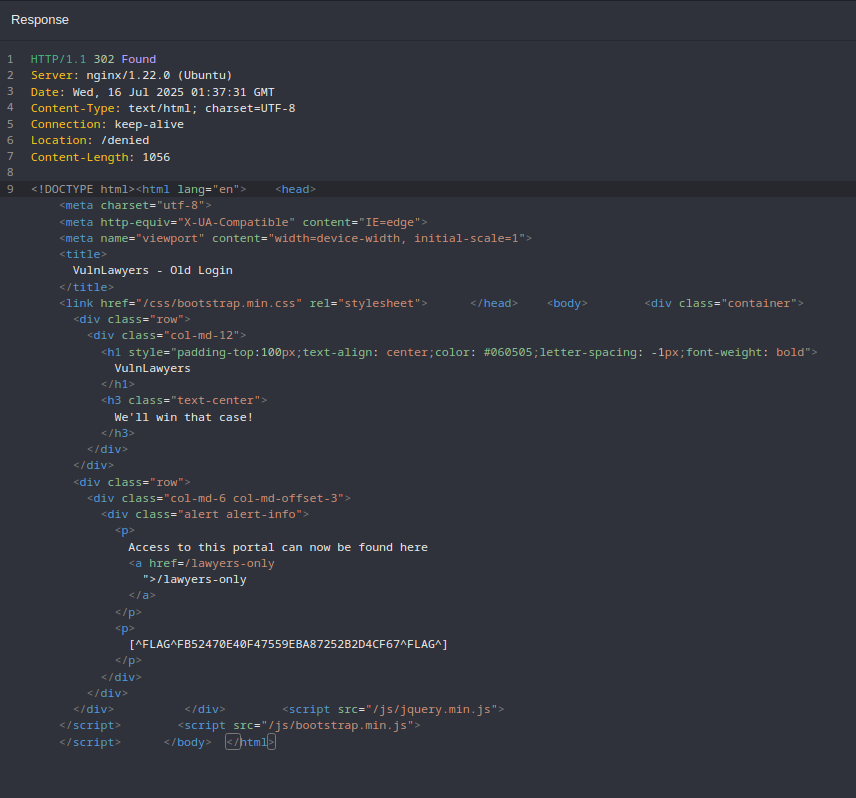The width and height of the screenshot is (856, 798).
Task: Click the <!DOCTYPE html> declaration
Action: pos(80,189)
